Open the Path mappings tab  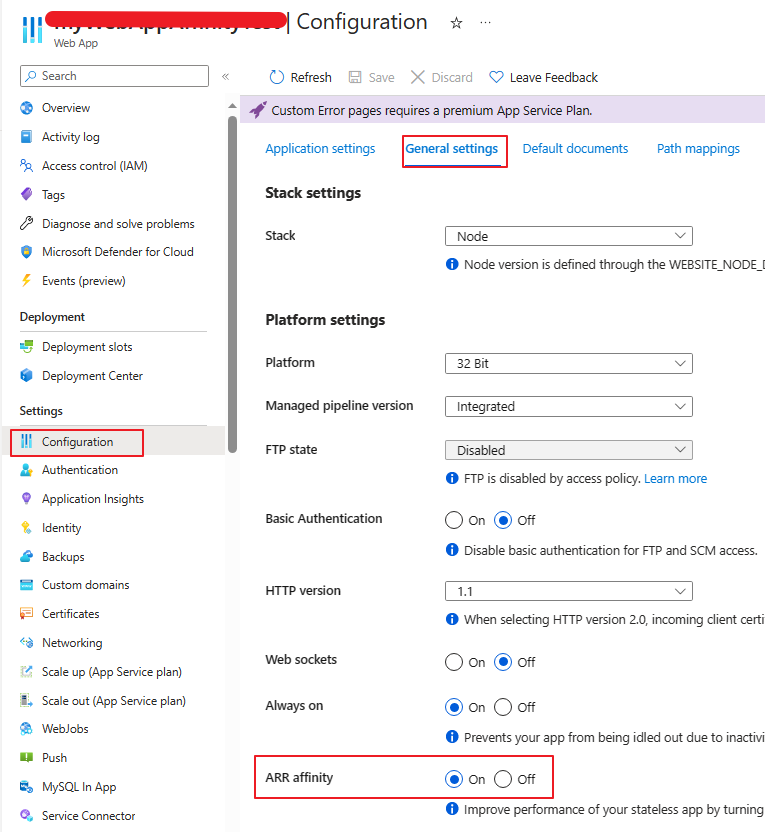(x=698, y=149)
